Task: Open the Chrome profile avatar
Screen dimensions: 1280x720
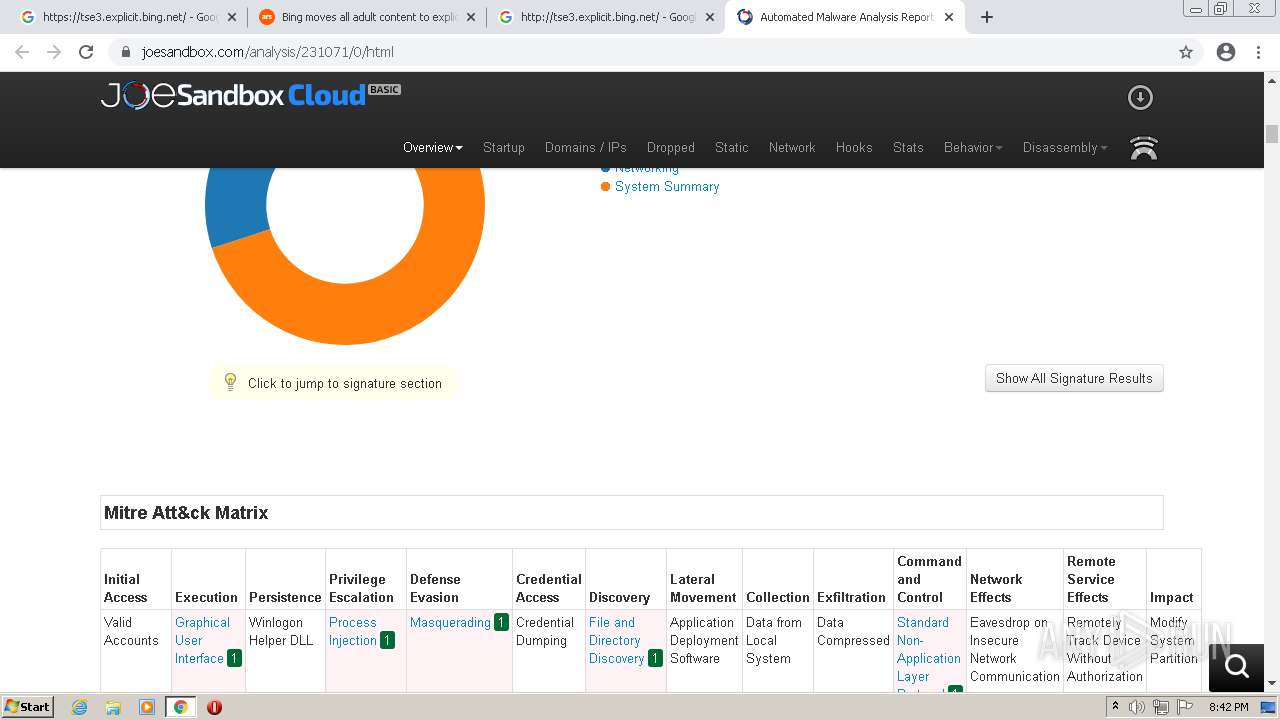Action: tap(1226, 52)
